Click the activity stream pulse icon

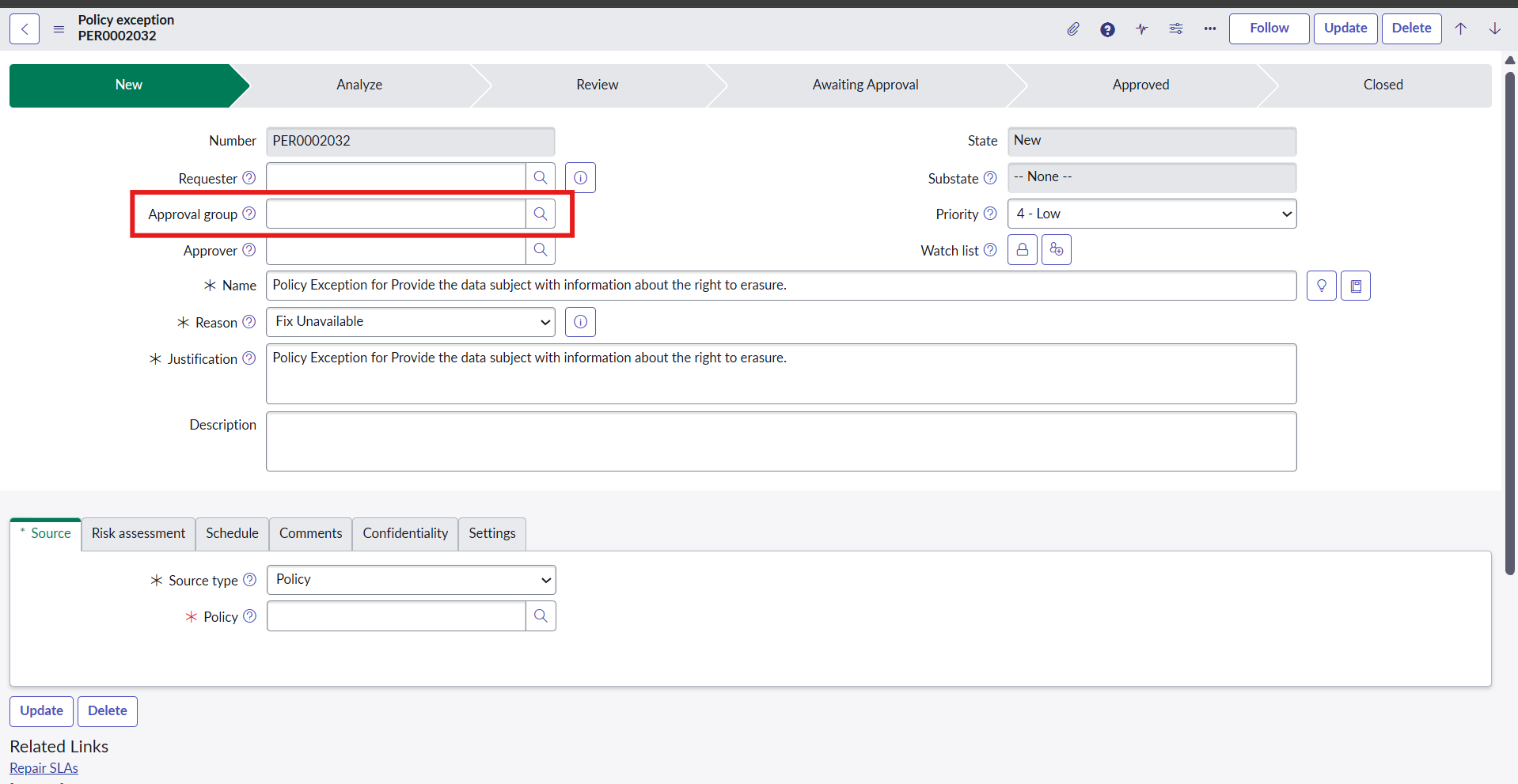pyautogui.click(x=1141, y=29)
